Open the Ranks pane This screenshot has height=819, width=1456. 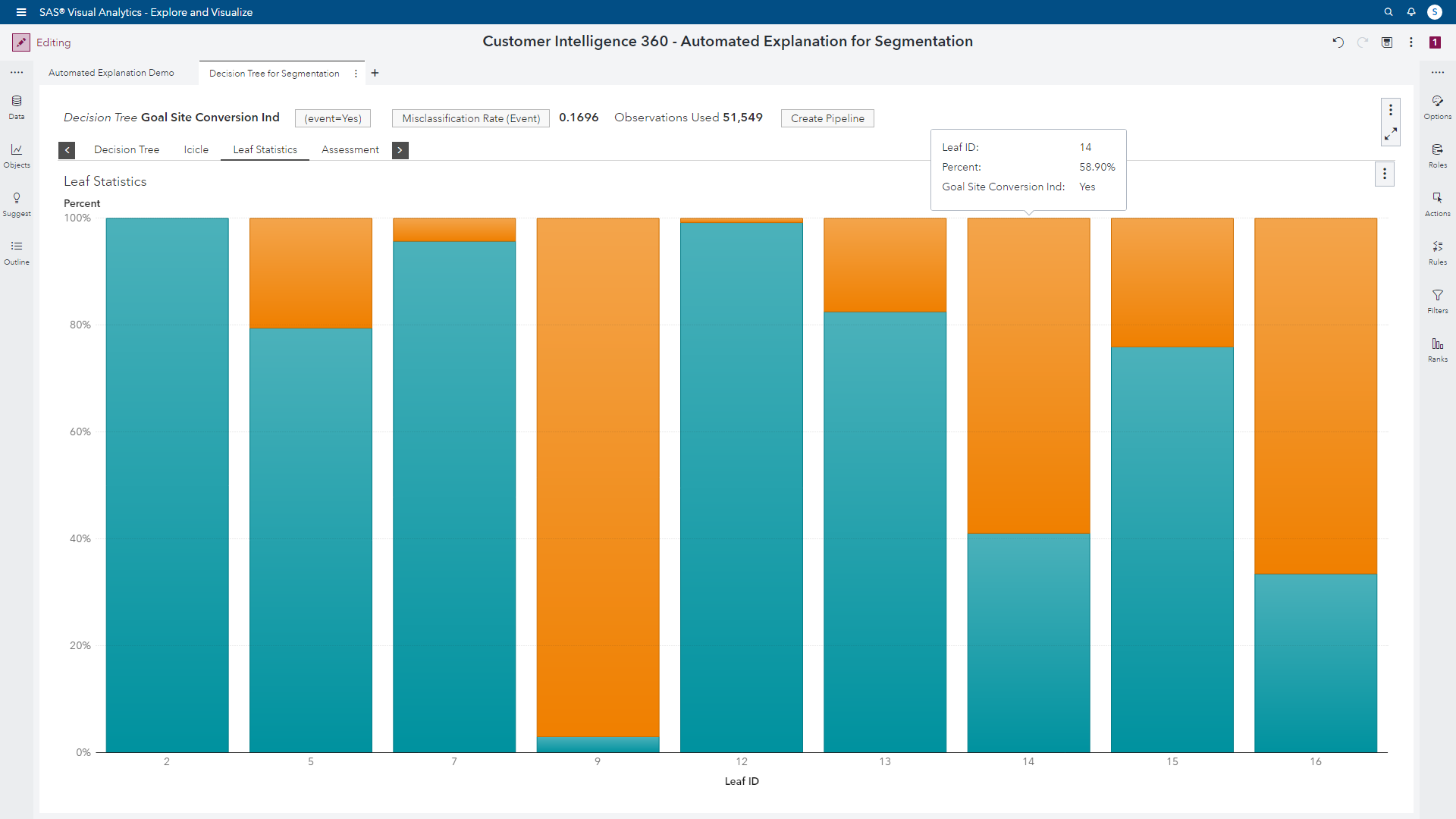coord(1437,350)
